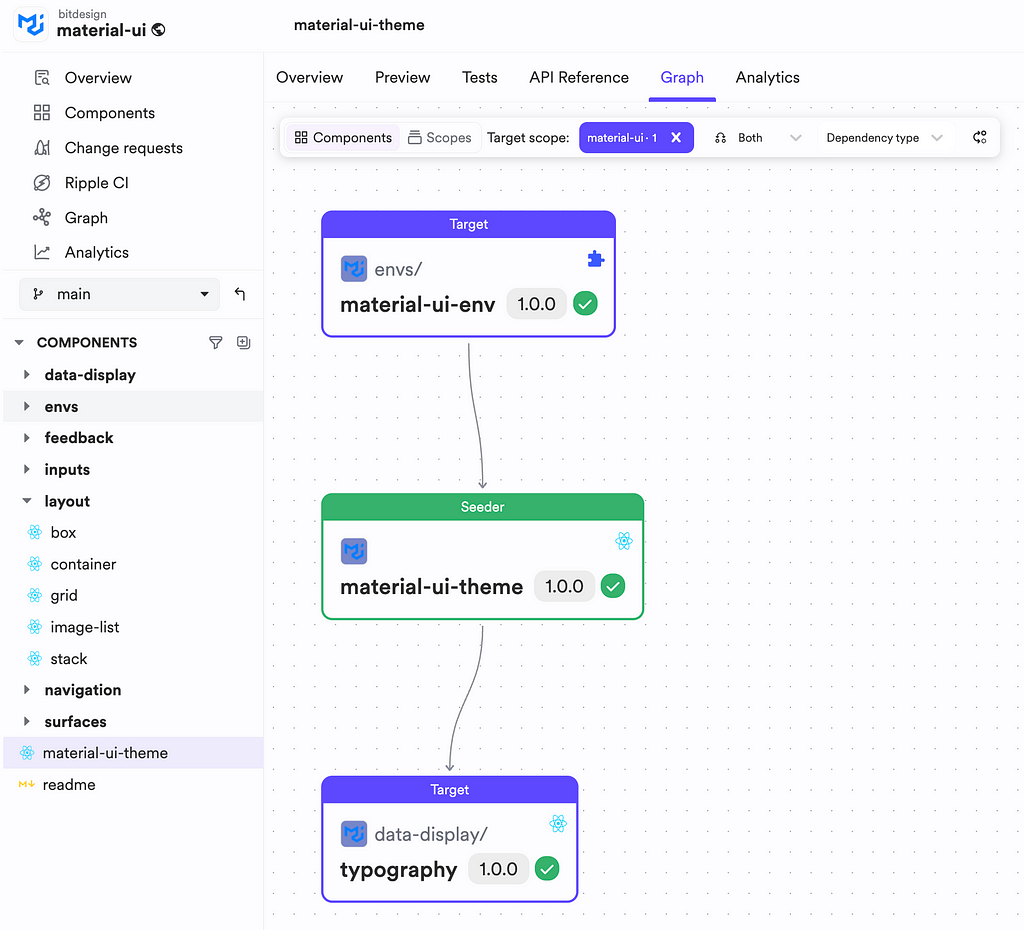Open Analytics in the left sidebar

click(96, 253)
